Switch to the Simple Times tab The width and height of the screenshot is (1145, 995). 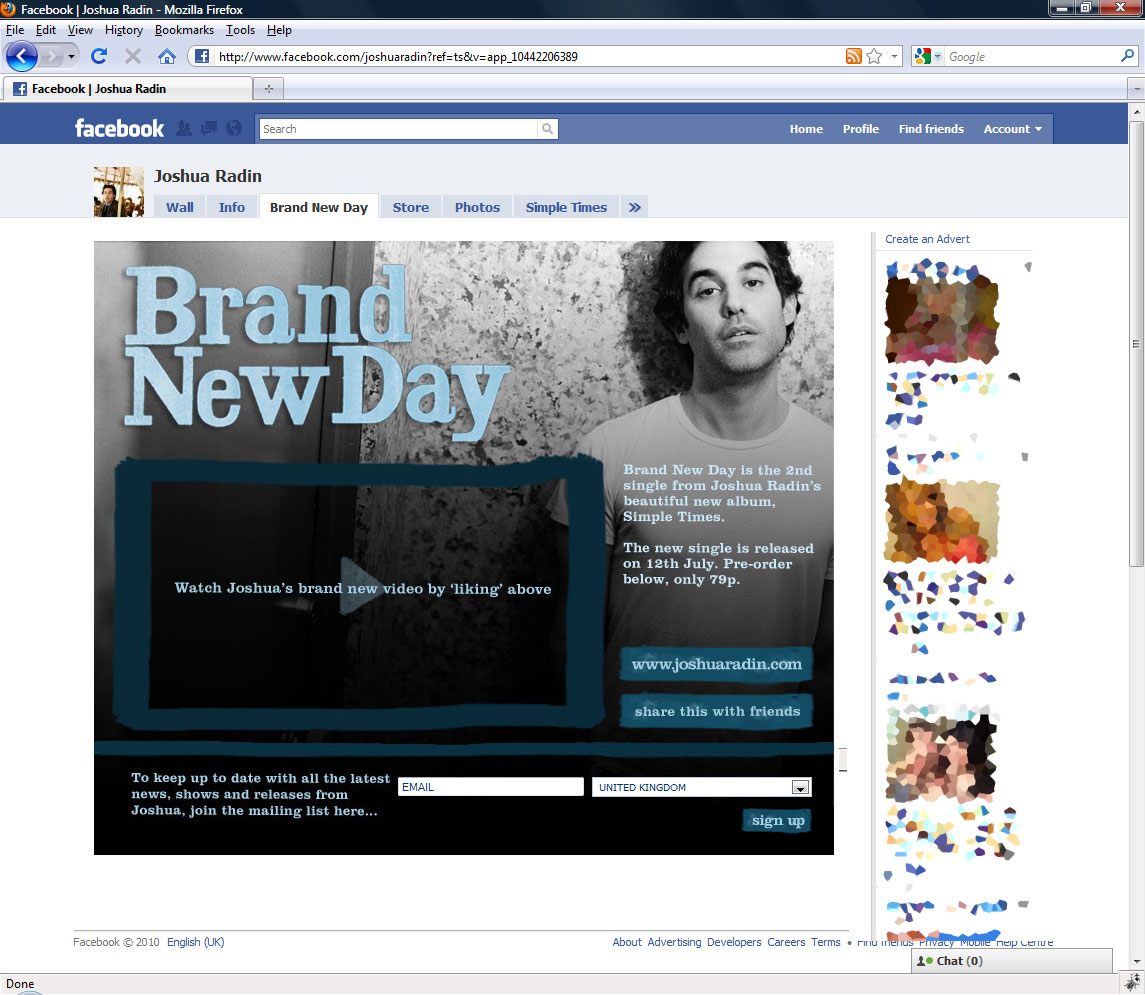(x=566, y=207)
